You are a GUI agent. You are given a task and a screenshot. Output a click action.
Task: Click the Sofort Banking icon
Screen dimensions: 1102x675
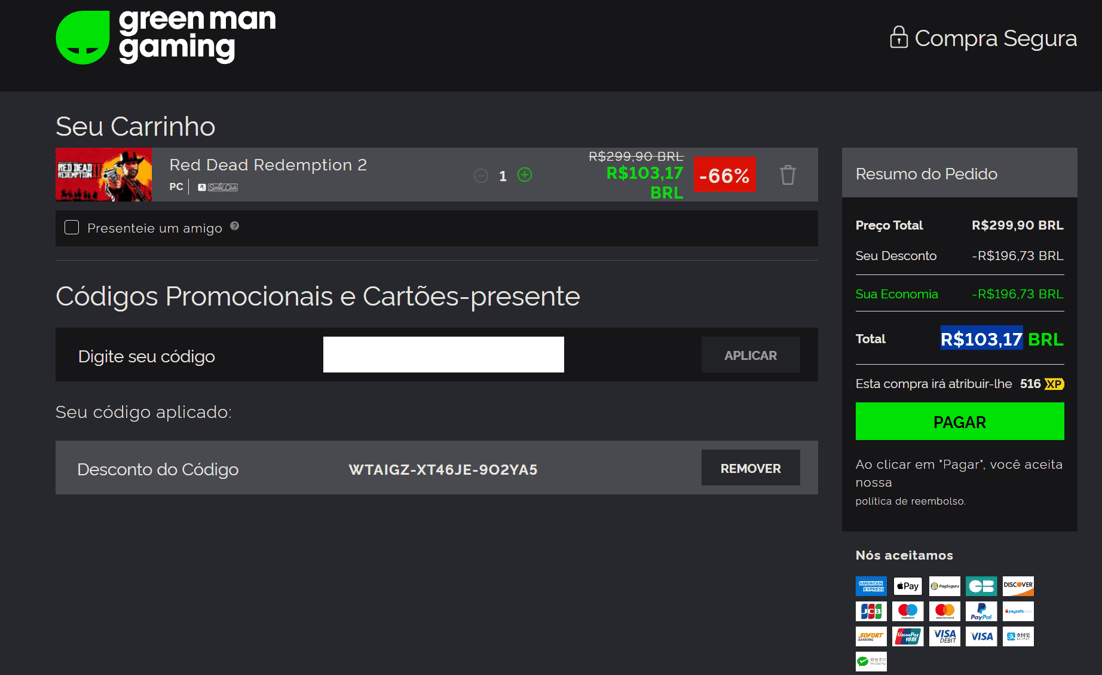tap(871, 636)
